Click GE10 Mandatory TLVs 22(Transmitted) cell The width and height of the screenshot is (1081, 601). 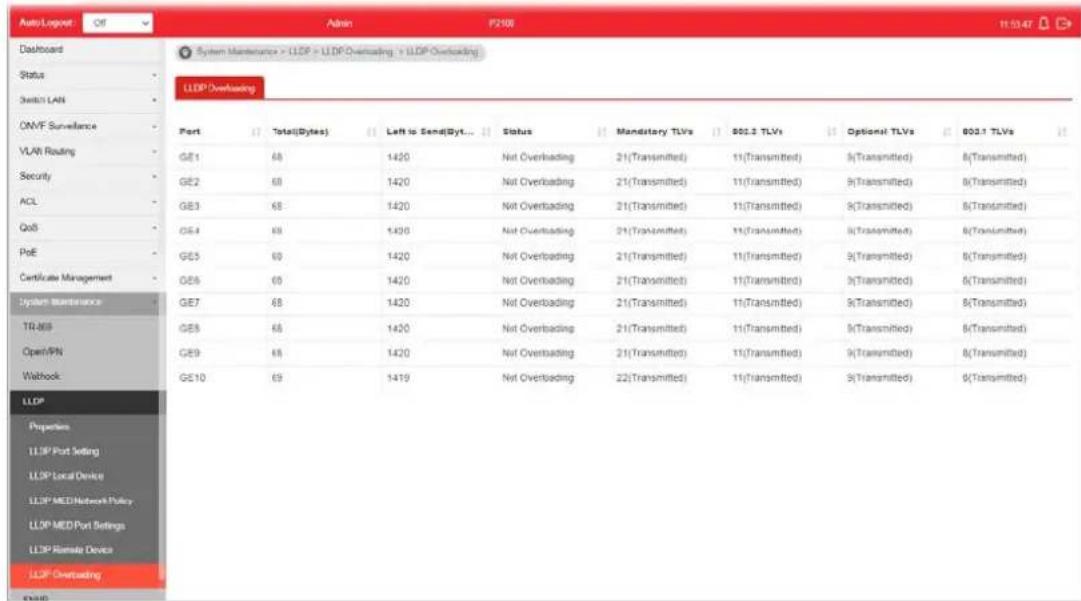(651, 378)
